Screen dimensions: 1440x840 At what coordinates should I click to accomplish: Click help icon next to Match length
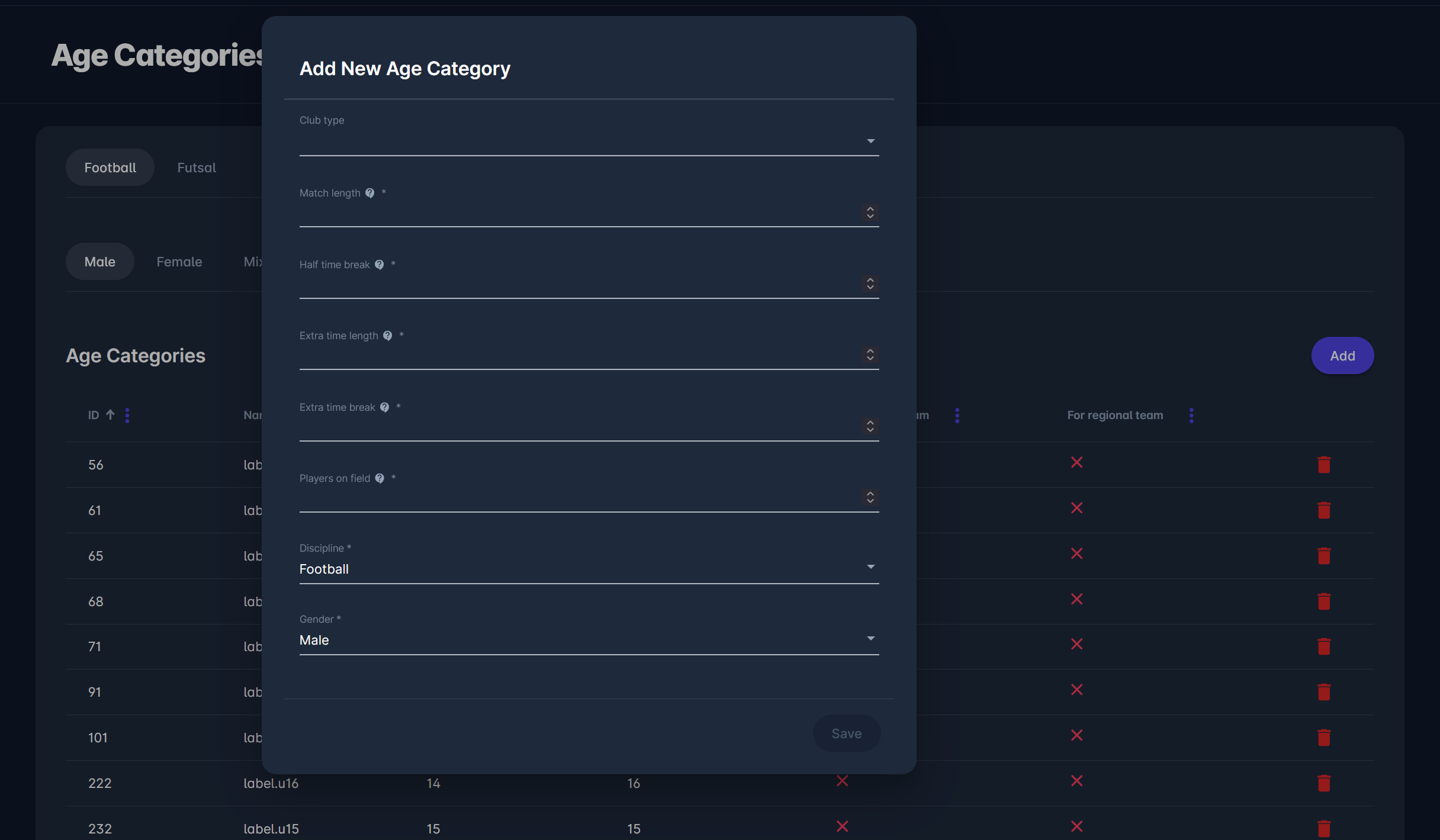click(x=370, y=193)
